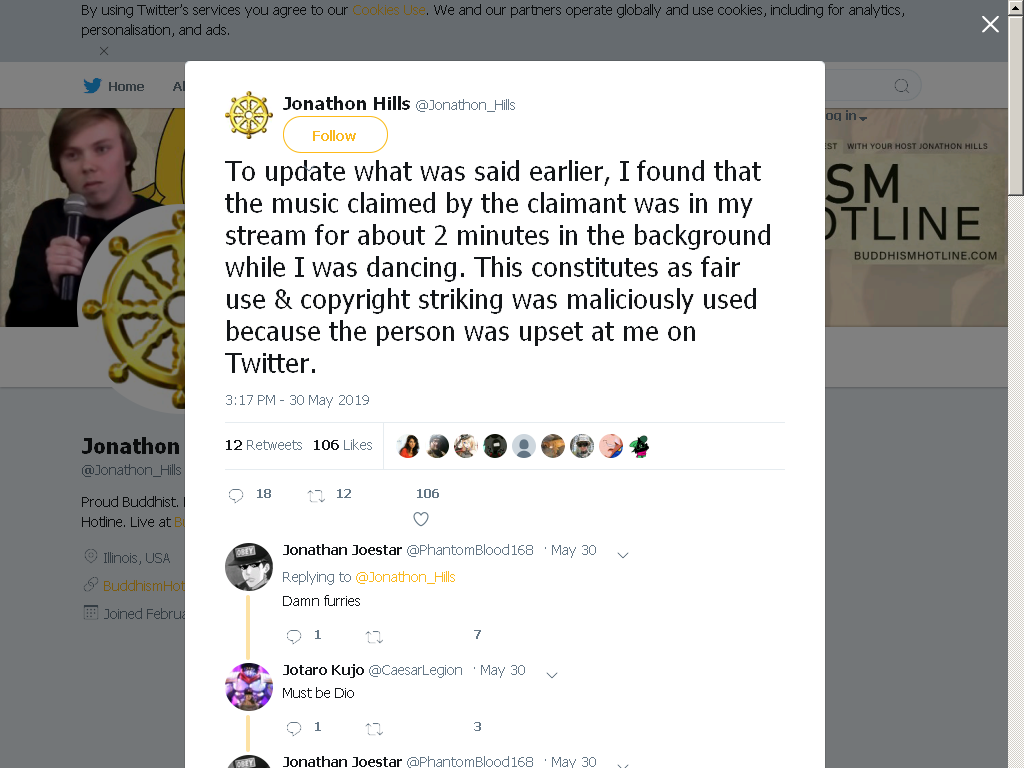
Task: Click the search magnifier icon
Action: 902,86
